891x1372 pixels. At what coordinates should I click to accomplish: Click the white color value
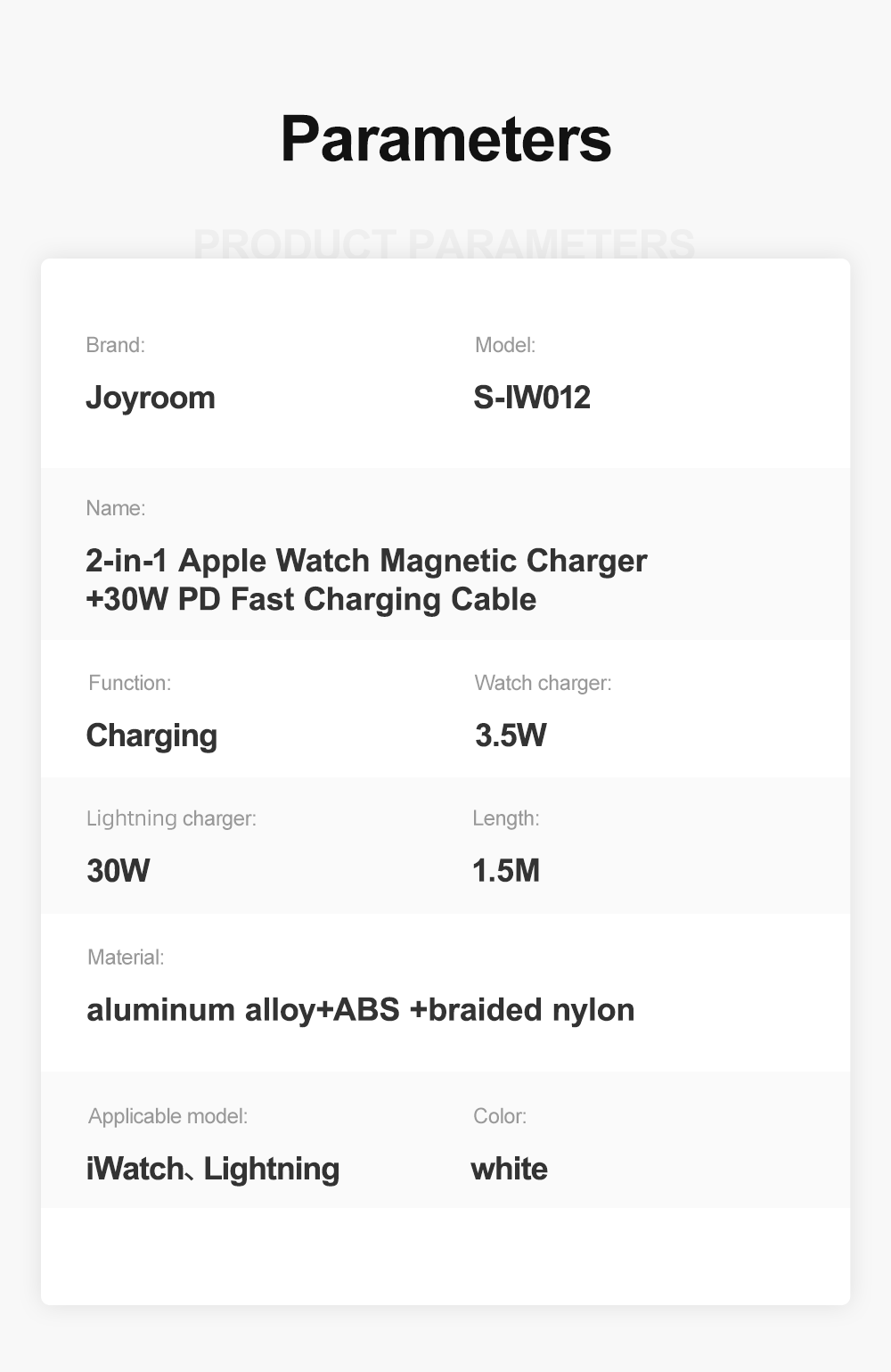(509, 1169)
